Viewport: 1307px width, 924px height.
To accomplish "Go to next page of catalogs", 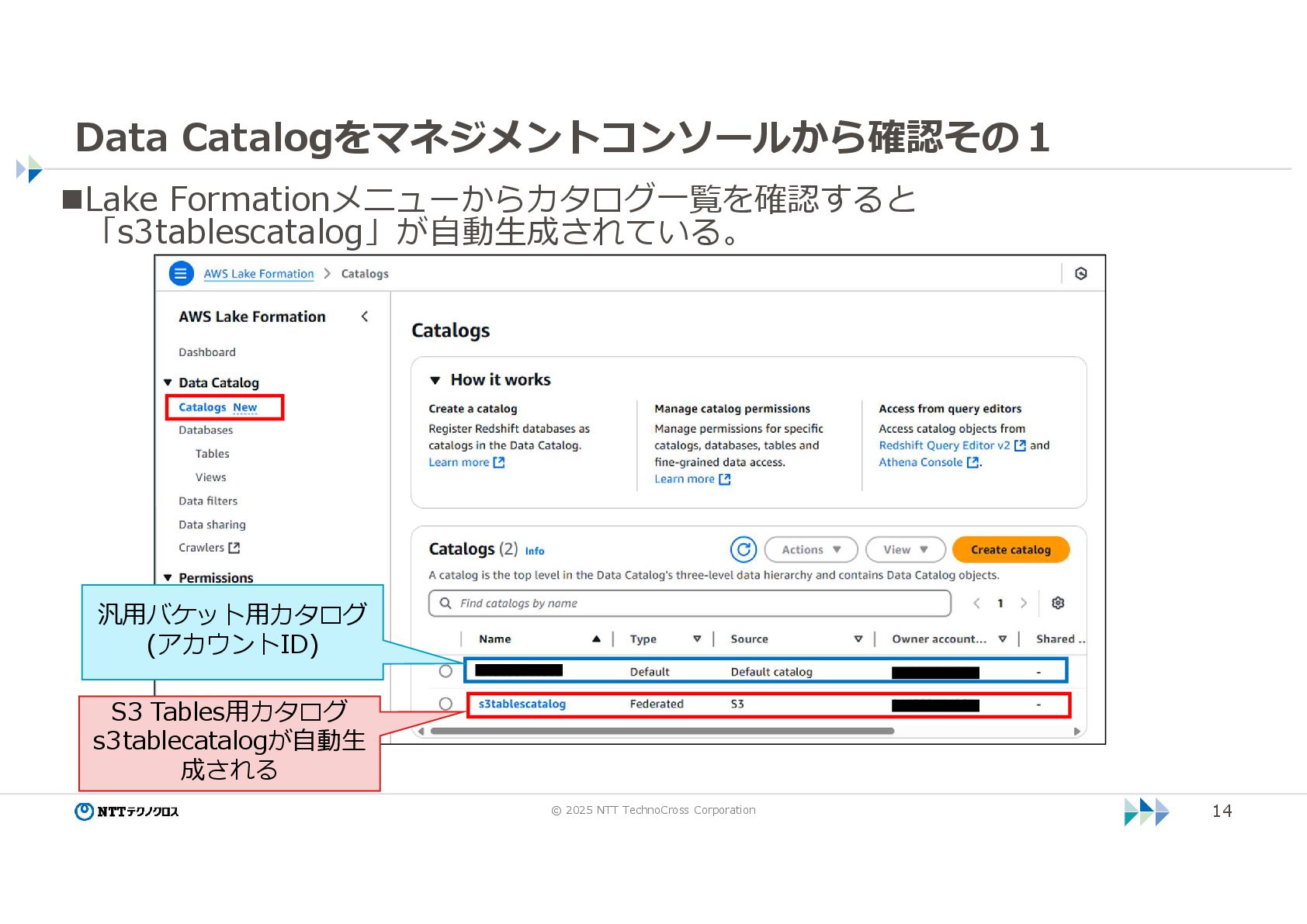I will click(1024, 603).
